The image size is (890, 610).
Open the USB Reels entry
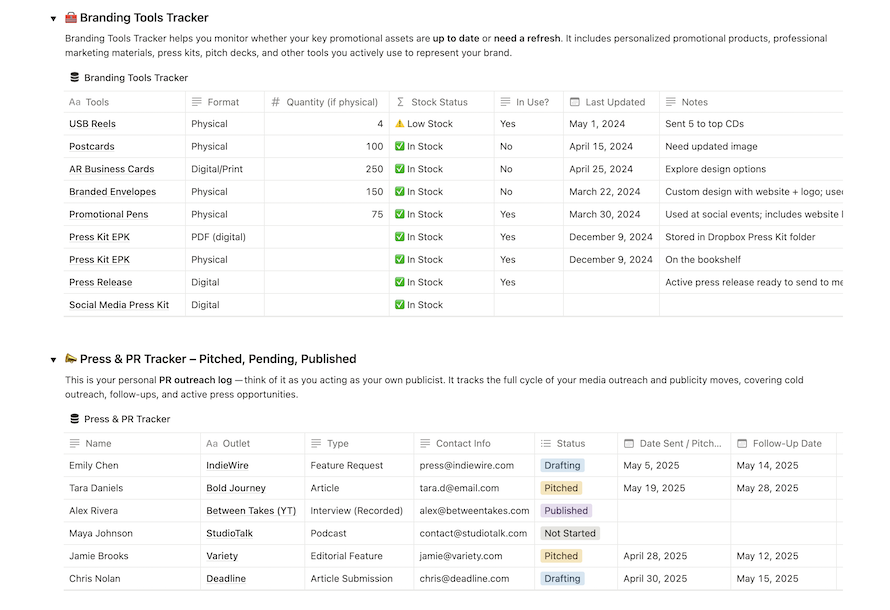(x=92, y=124)
